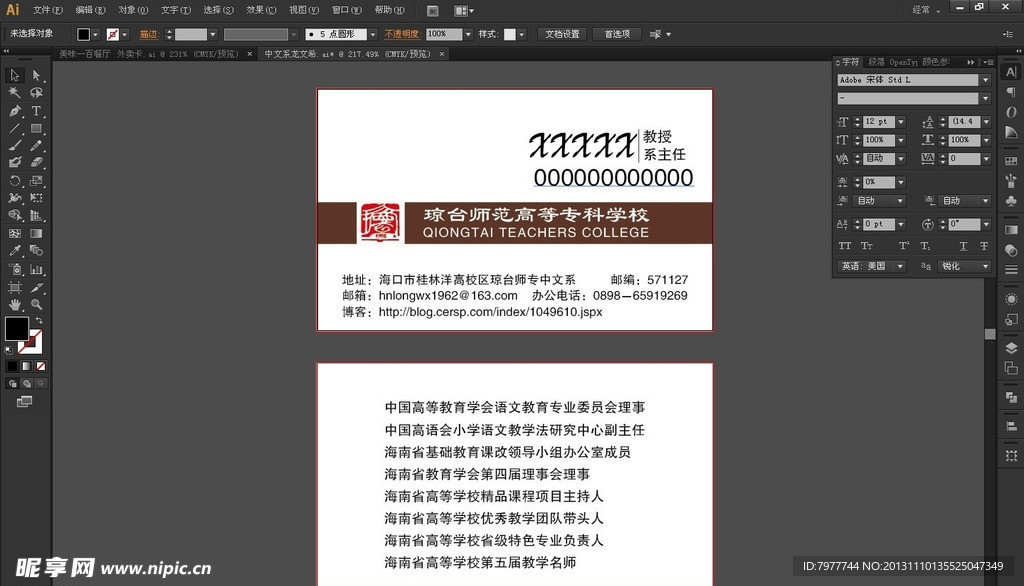Viewport: 1024px width, 586px height.
Task: Open Paragraph panel icon in right dock
Action: coord(1011,92)
